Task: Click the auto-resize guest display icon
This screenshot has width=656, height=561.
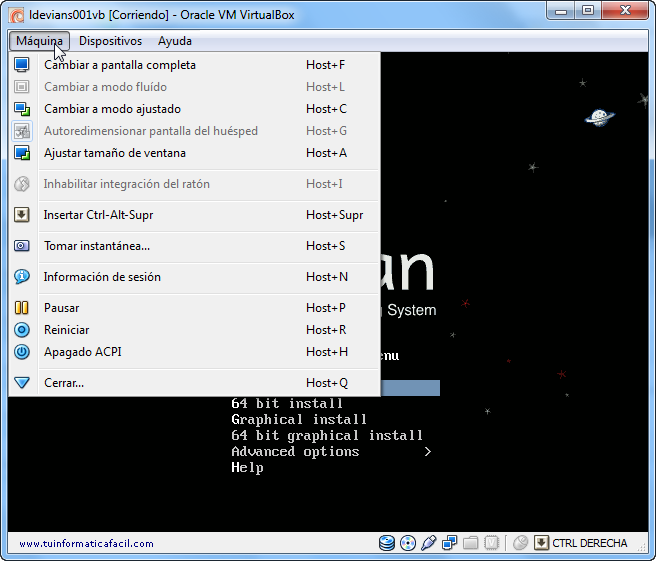Action: tap(22, 131)
